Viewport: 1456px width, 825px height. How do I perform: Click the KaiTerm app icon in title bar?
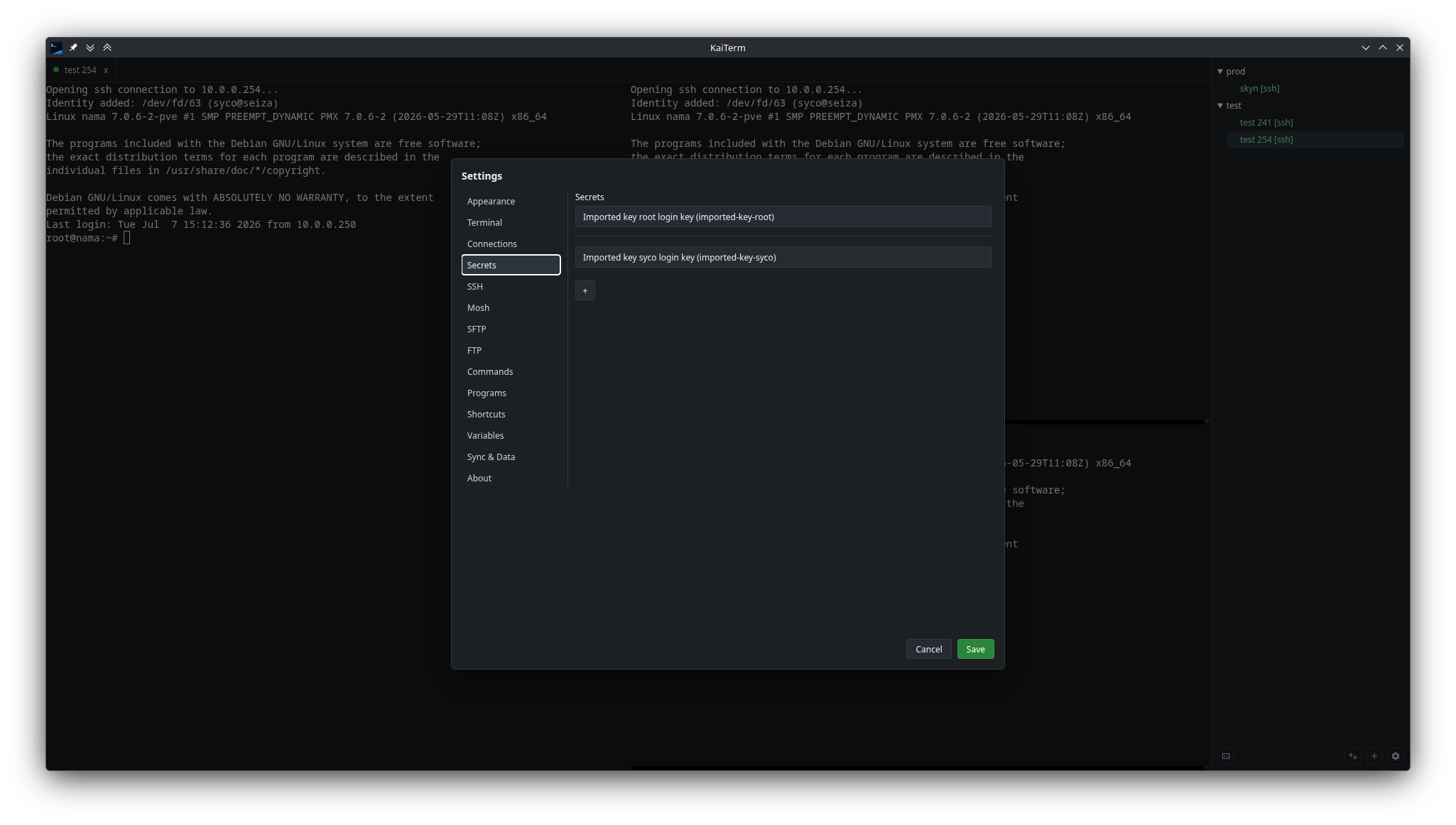click(56, 48)
